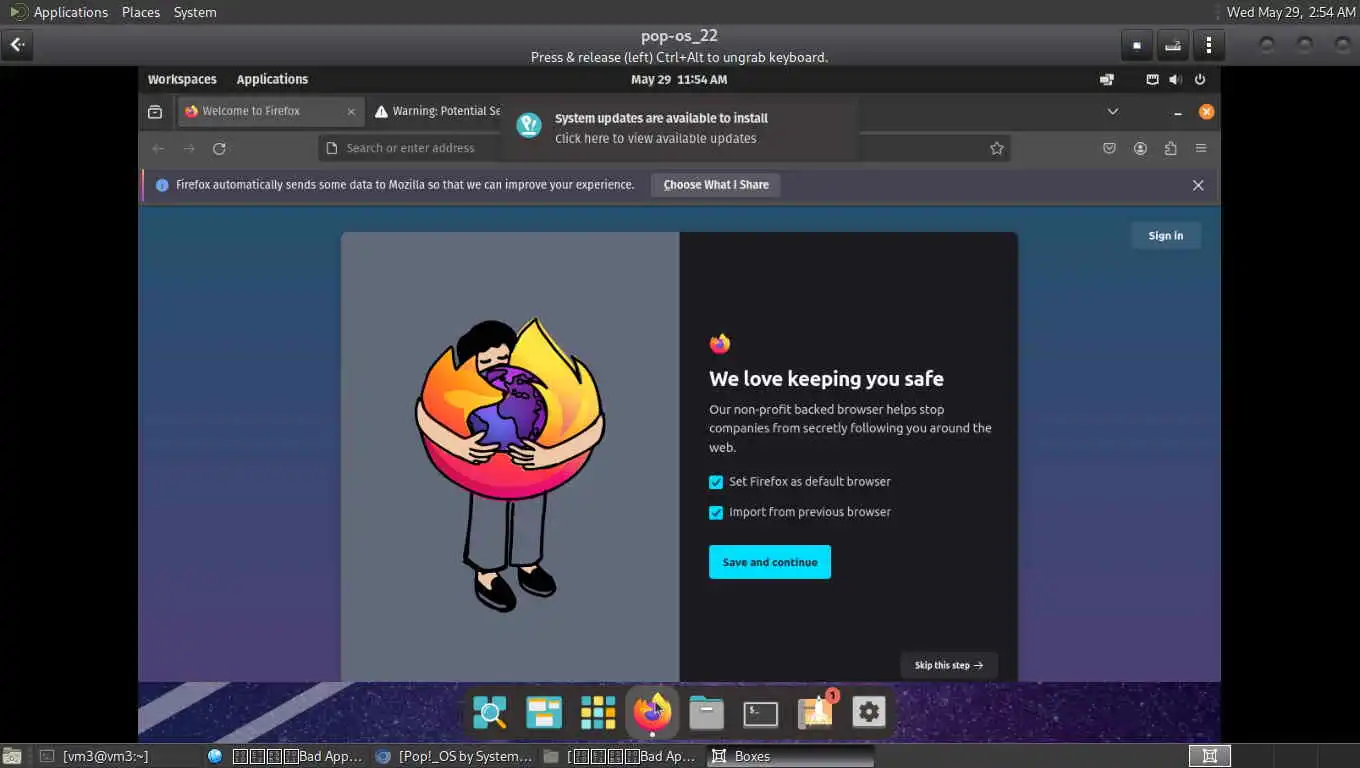The image size is (1360, 768).
Task: Launch the magnifier app in dock
Action: point(490,712)
